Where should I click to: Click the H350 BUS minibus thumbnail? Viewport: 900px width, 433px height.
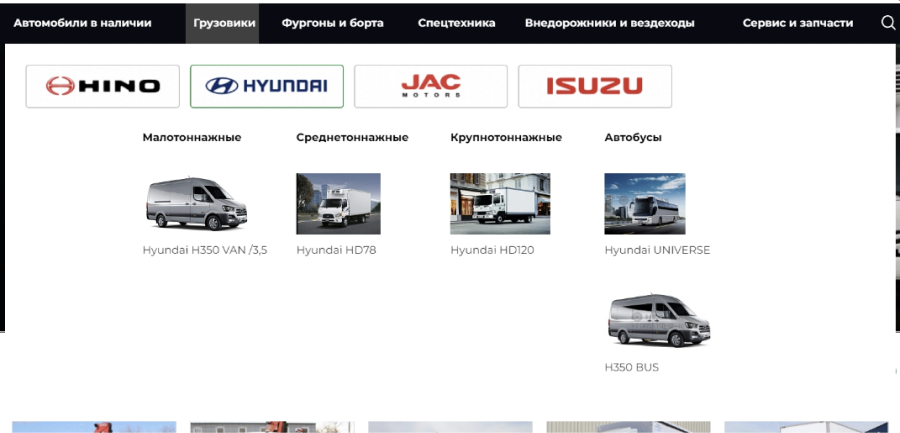point(659,320)
